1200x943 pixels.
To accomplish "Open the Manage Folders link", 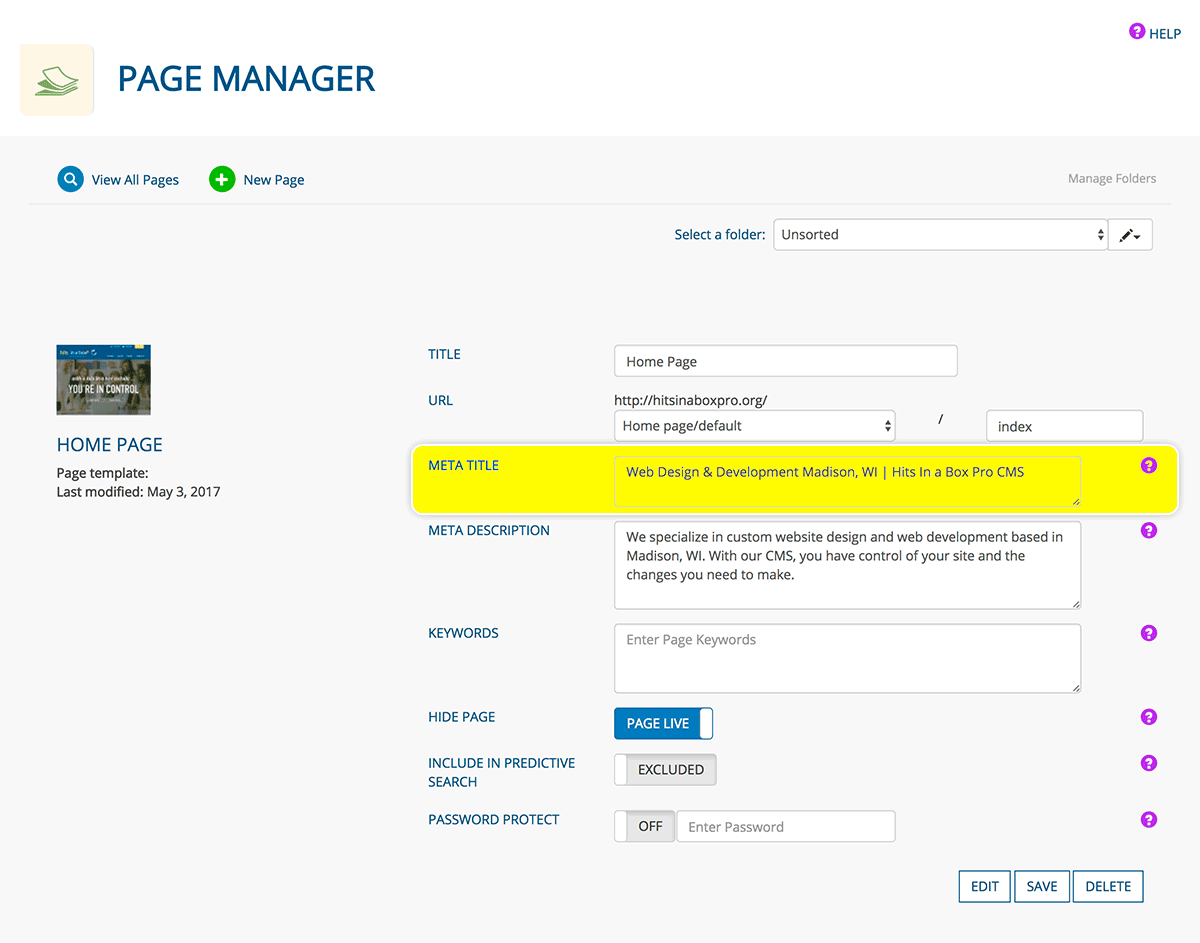I will [x=1112, y=179].
